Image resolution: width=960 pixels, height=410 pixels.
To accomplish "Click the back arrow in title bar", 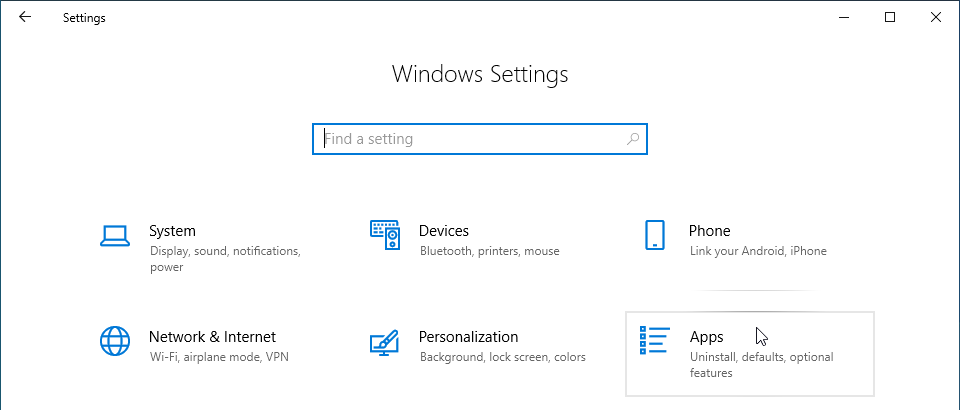I will (x=24, y=17).
